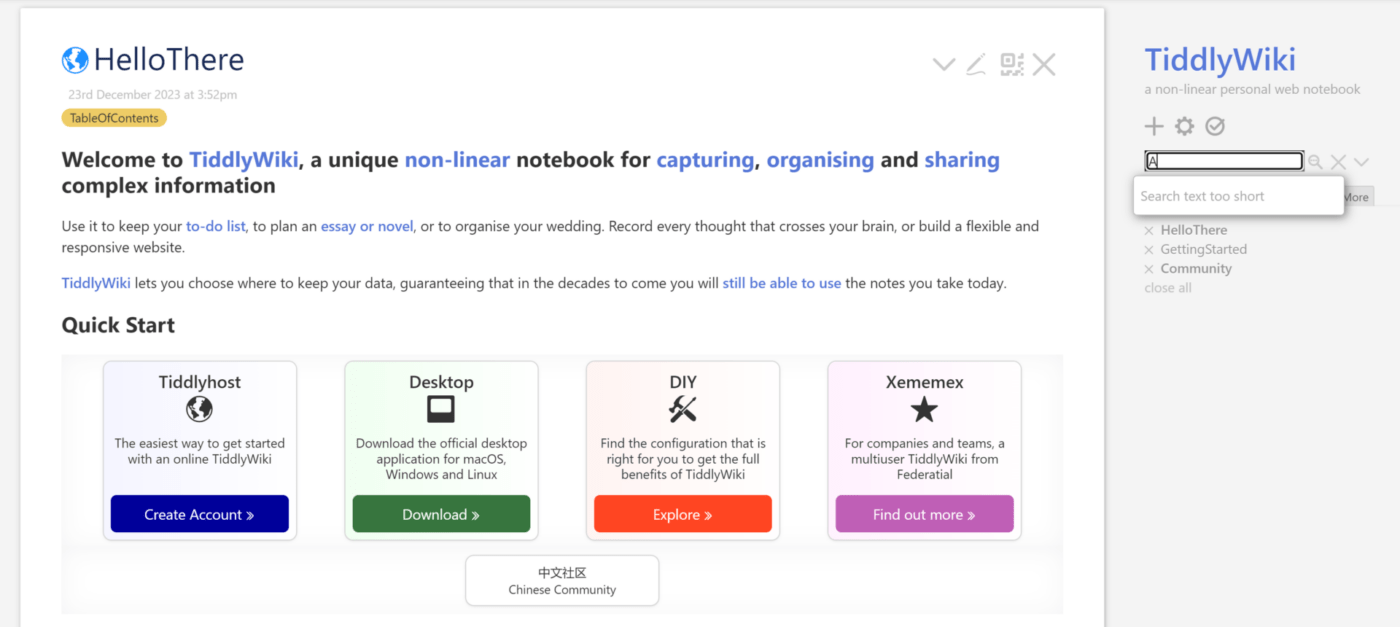
Task: Click into the sidebar search field
Action: tap(1224, 161)
